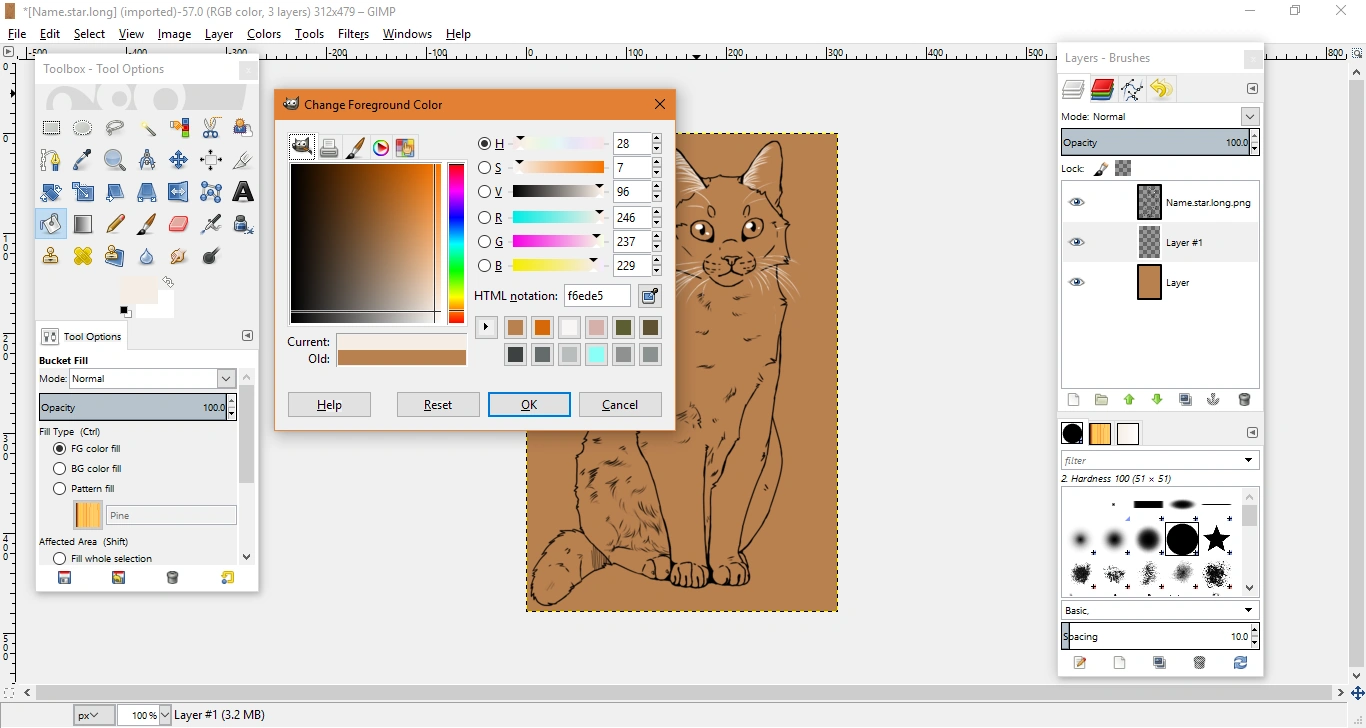Open the Basic brush preset dropdown

pos(1249,611)
